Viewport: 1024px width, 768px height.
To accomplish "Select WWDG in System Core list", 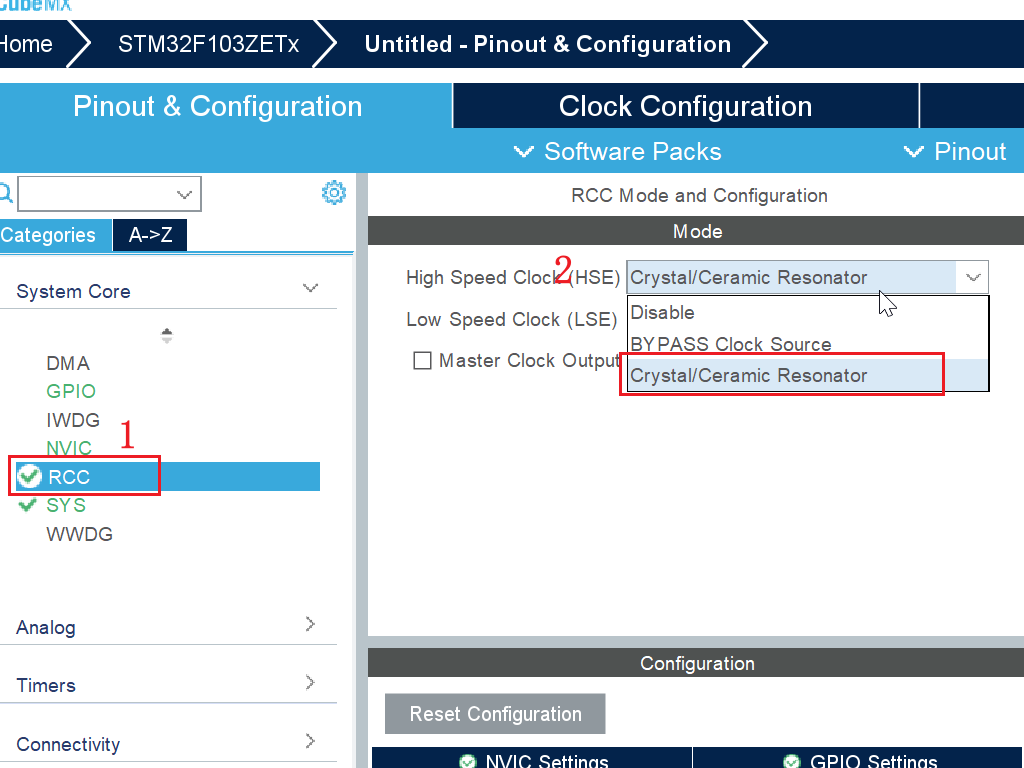I will [79, 534].
